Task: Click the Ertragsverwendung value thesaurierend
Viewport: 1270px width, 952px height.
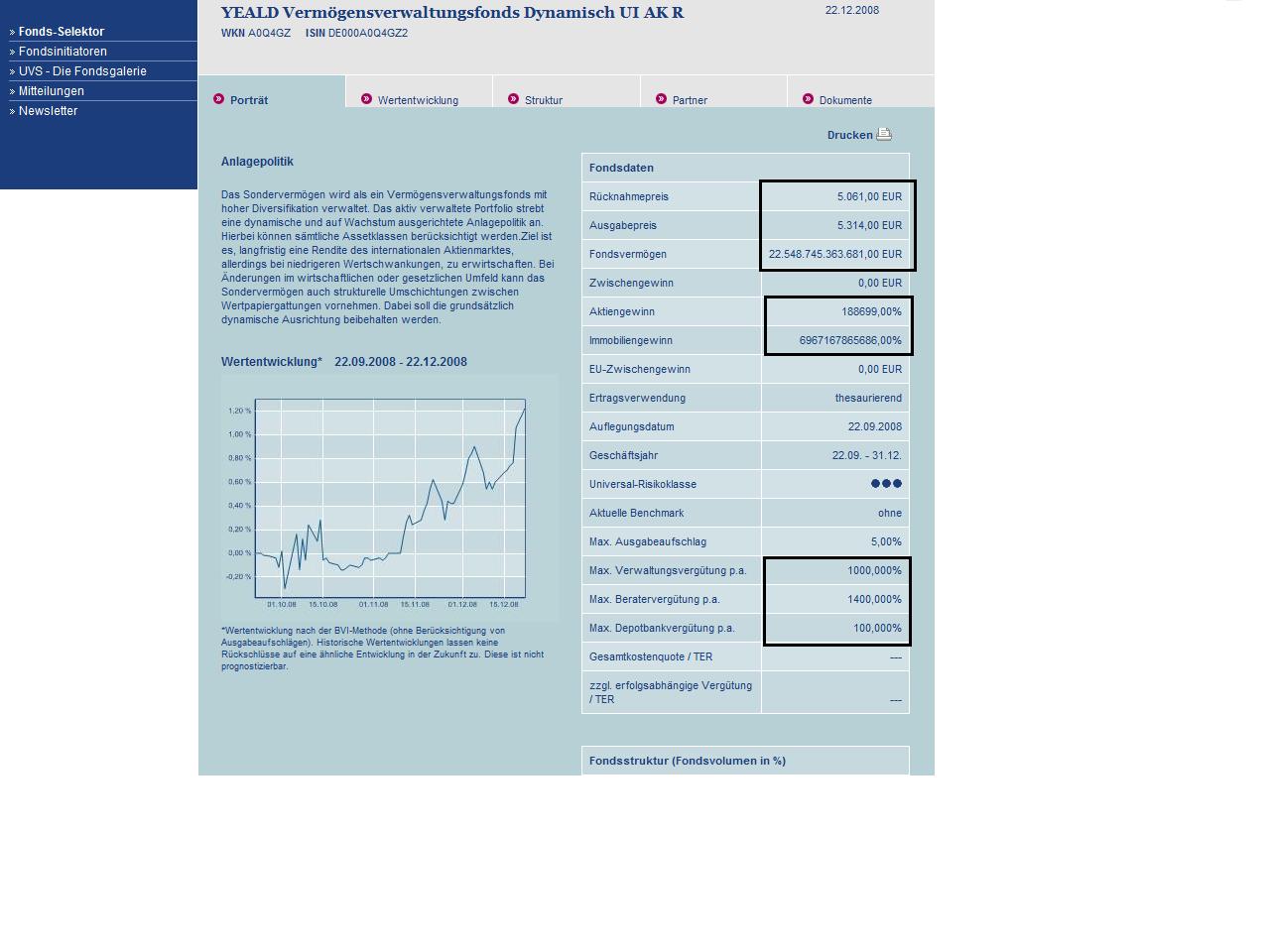Action: click(x=868, y=398)
